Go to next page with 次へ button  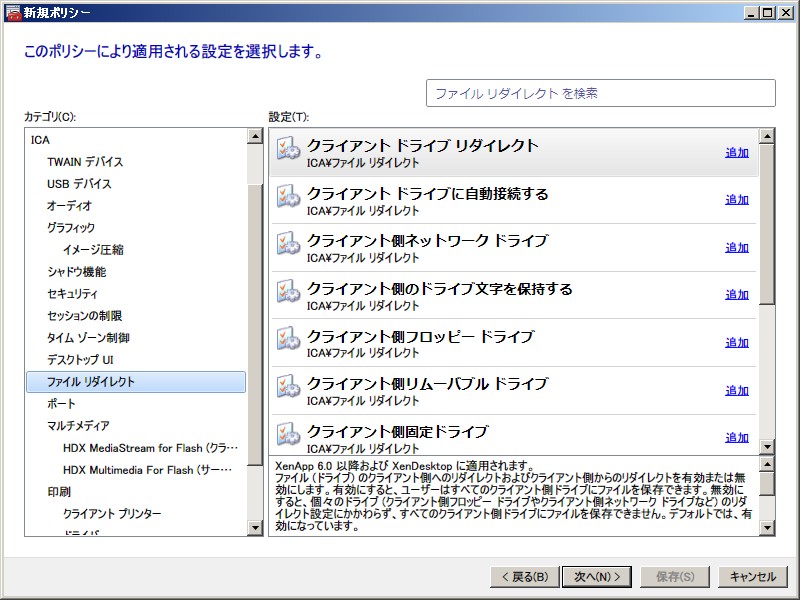tap(597, 577)
